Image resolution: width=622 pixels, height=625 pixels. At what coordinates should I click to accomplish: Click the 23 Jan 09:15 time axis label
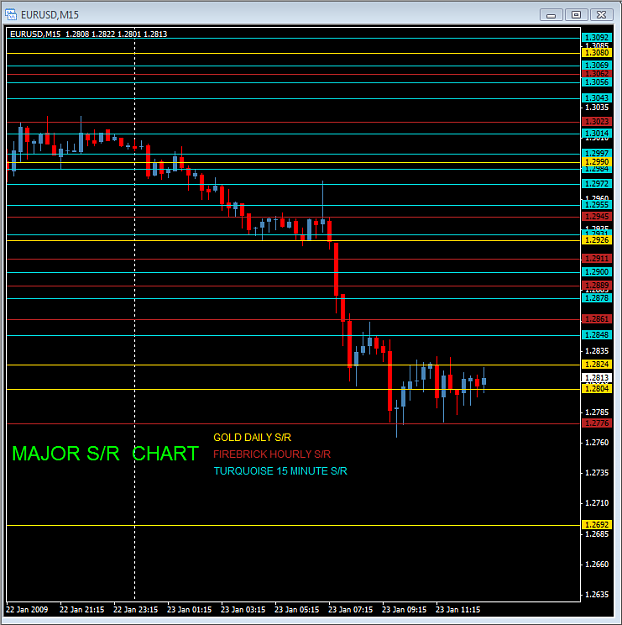click(x=404, y=610)
